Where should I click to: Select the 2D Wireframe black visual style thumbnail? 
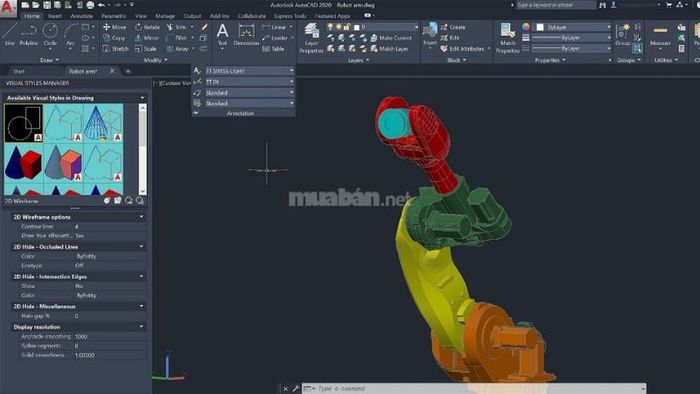tap(24, 124)
